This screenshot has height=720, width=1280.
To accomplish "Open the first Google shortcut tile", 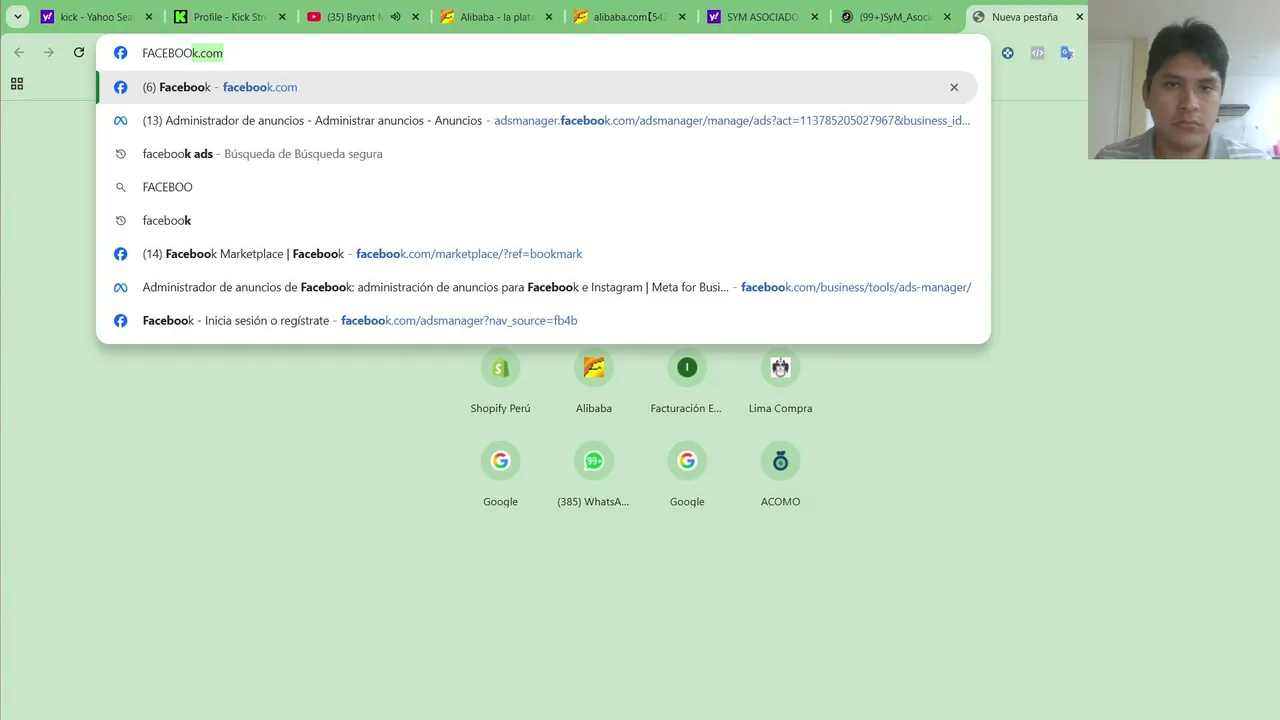I will (x=500, y=474).
